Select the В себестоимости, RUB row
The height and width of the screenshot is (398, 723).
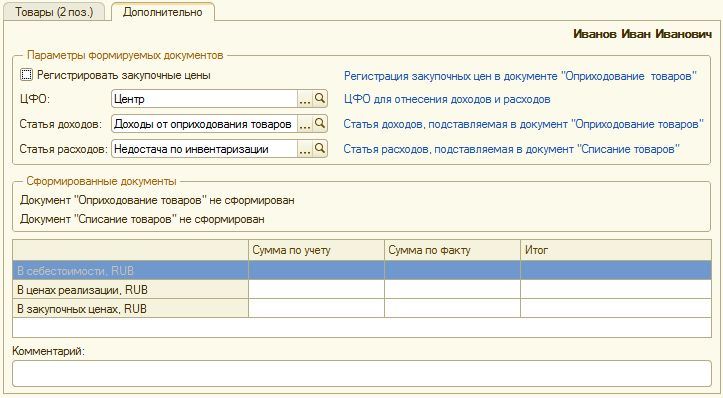coord(362,271)
